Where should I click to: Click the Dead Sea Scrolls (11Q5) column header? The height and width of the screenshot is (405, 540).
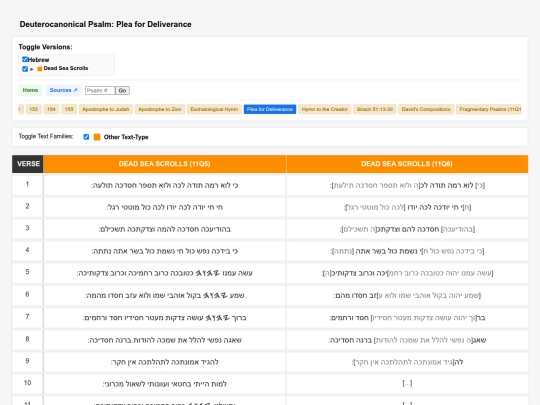165,164
